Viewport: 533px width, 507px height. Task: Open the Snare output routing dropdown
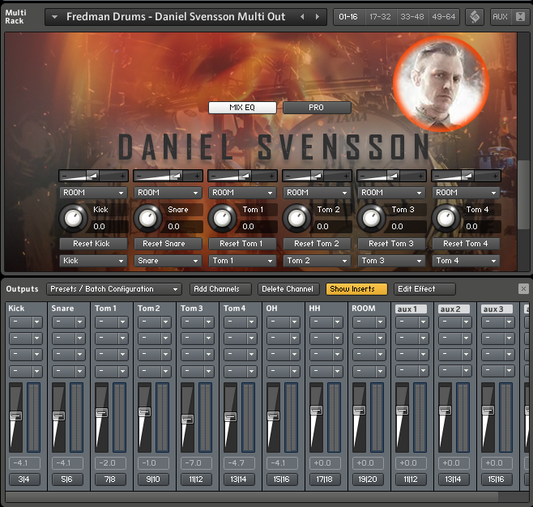coord(168,261)
